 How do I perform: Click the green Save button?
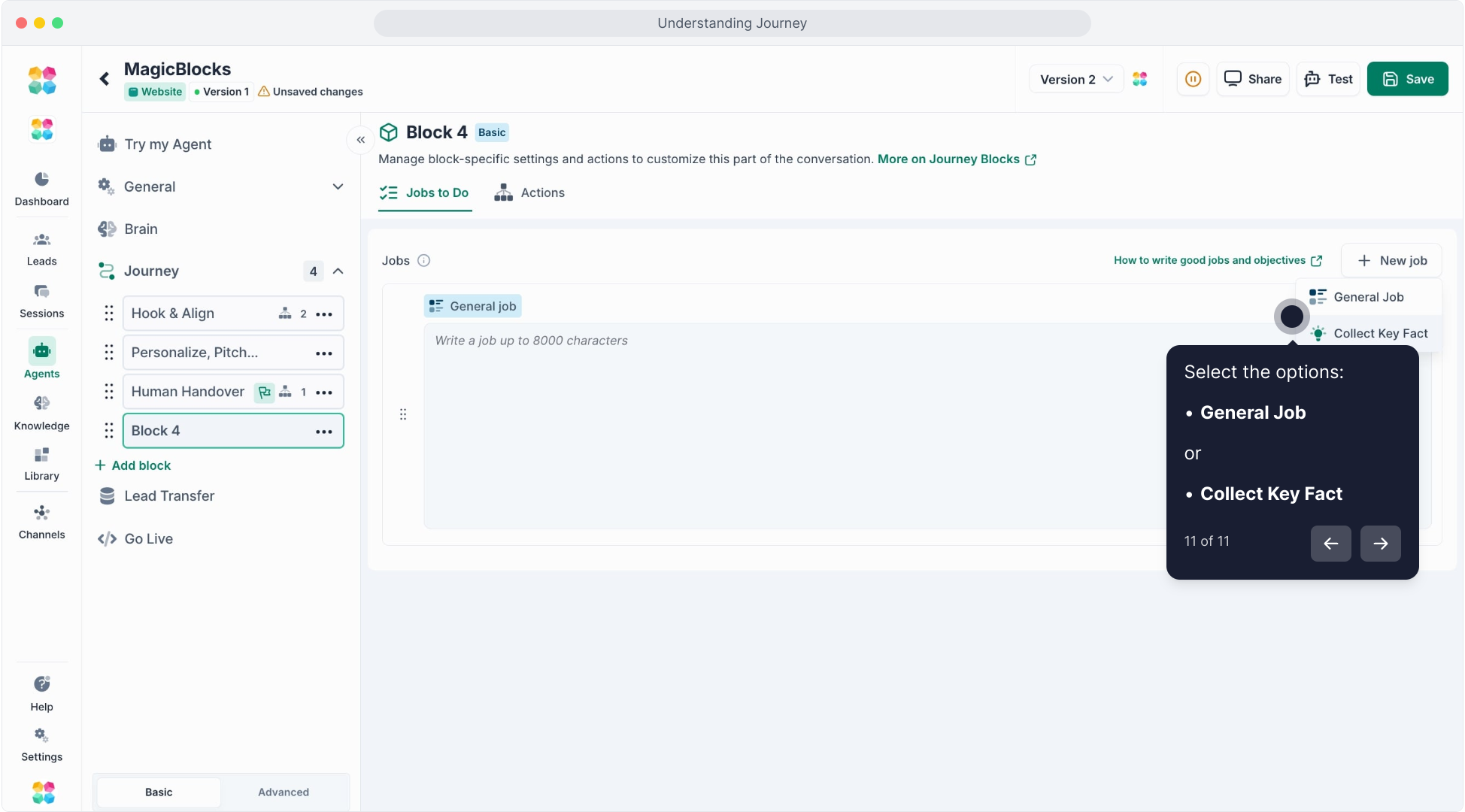point(1407,79)
